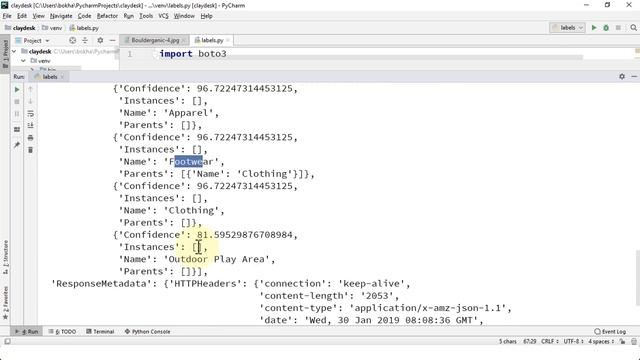Screen dimensions: 640x360
Task: Stop the process in Run panel
Action: [x=17, y=101]
